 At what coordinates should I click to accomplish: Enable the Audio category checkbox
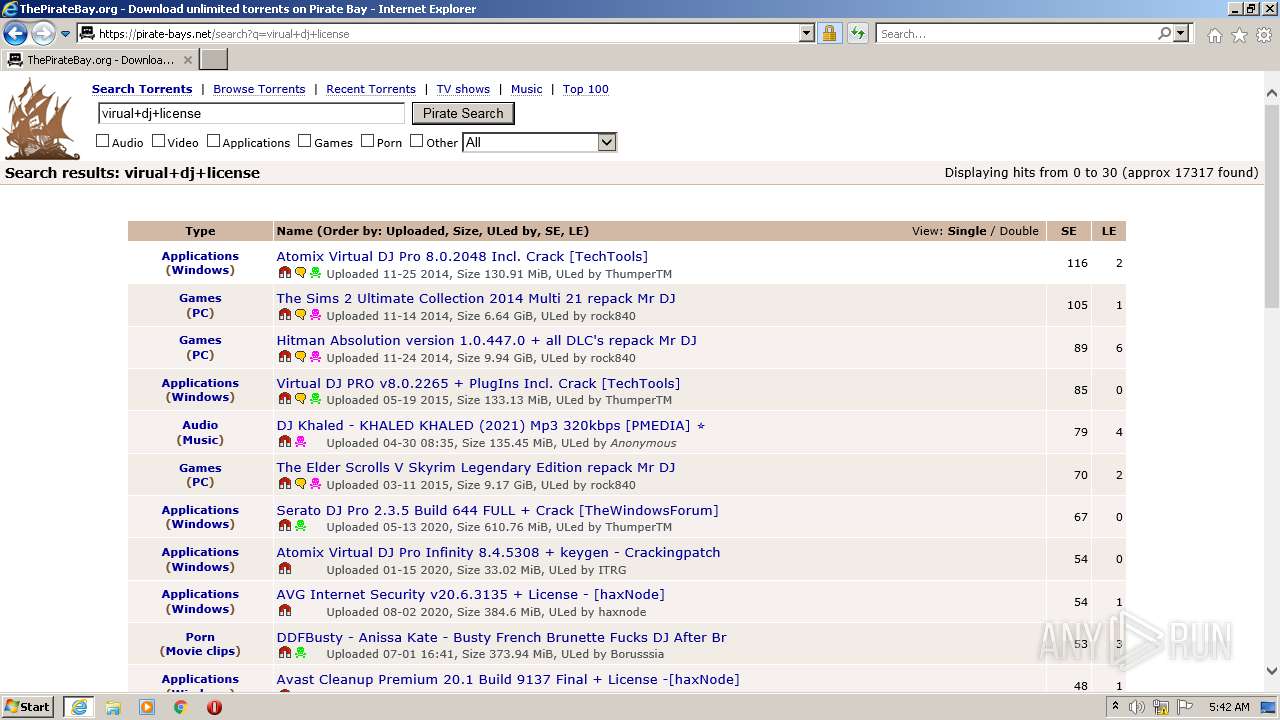102,141
